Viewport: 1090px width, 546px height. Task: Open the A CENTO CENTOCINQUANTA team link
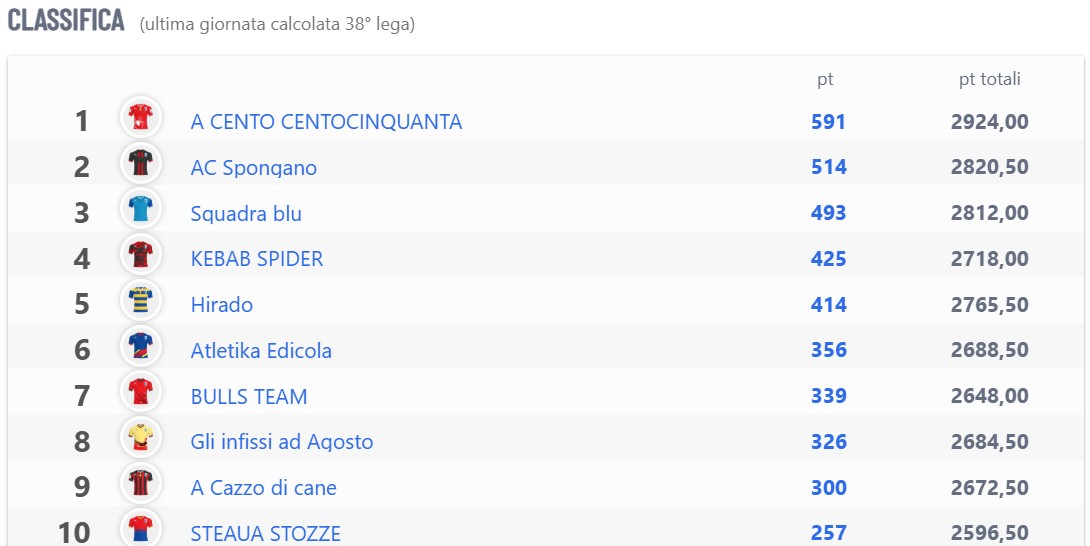(x=326, y=122)
